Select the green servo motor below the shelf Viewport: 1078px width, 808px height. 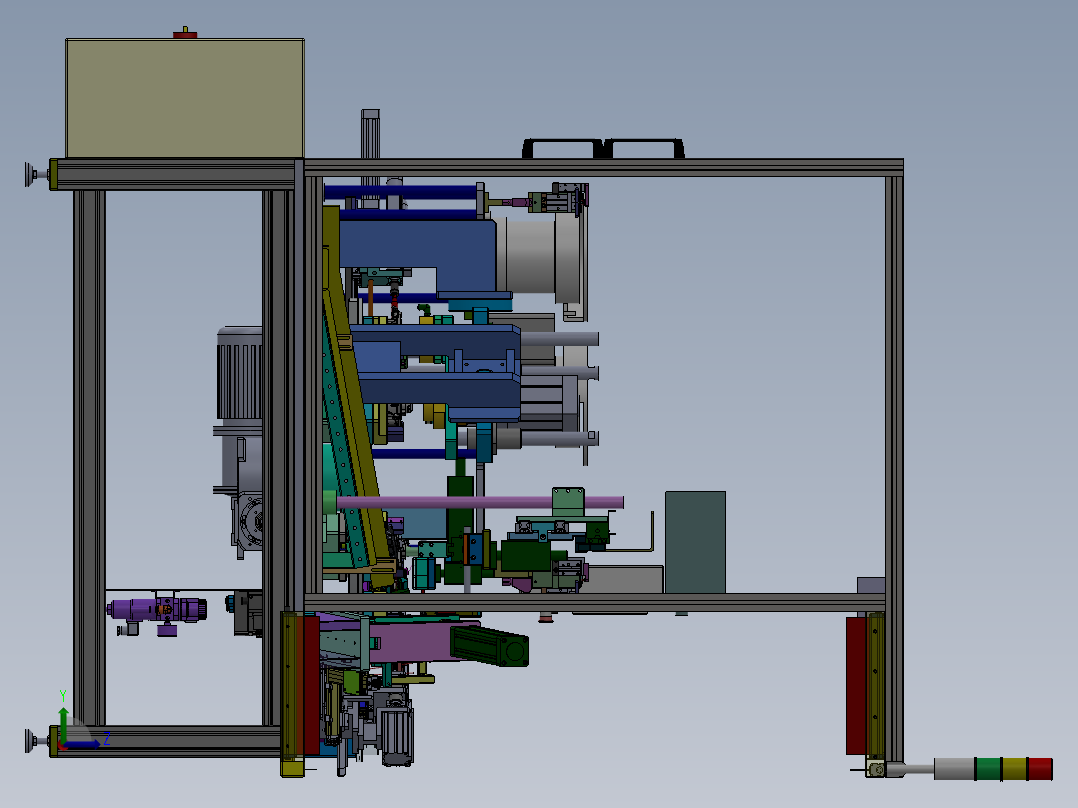pyautogui.click(x=490, y=645)
